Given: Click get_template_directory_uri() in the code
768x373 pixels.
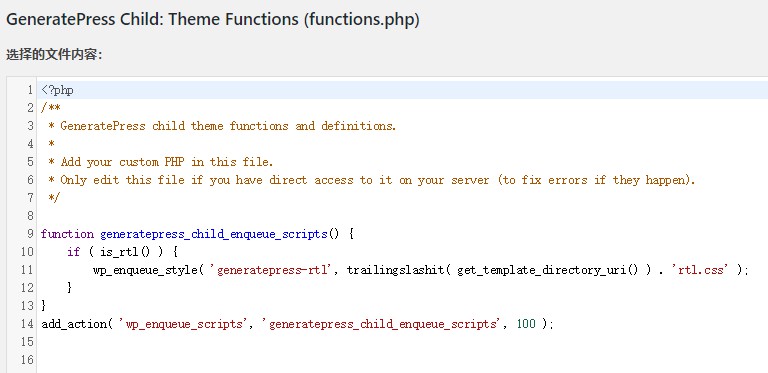Looking at the screenshot, I should (548, 270).
